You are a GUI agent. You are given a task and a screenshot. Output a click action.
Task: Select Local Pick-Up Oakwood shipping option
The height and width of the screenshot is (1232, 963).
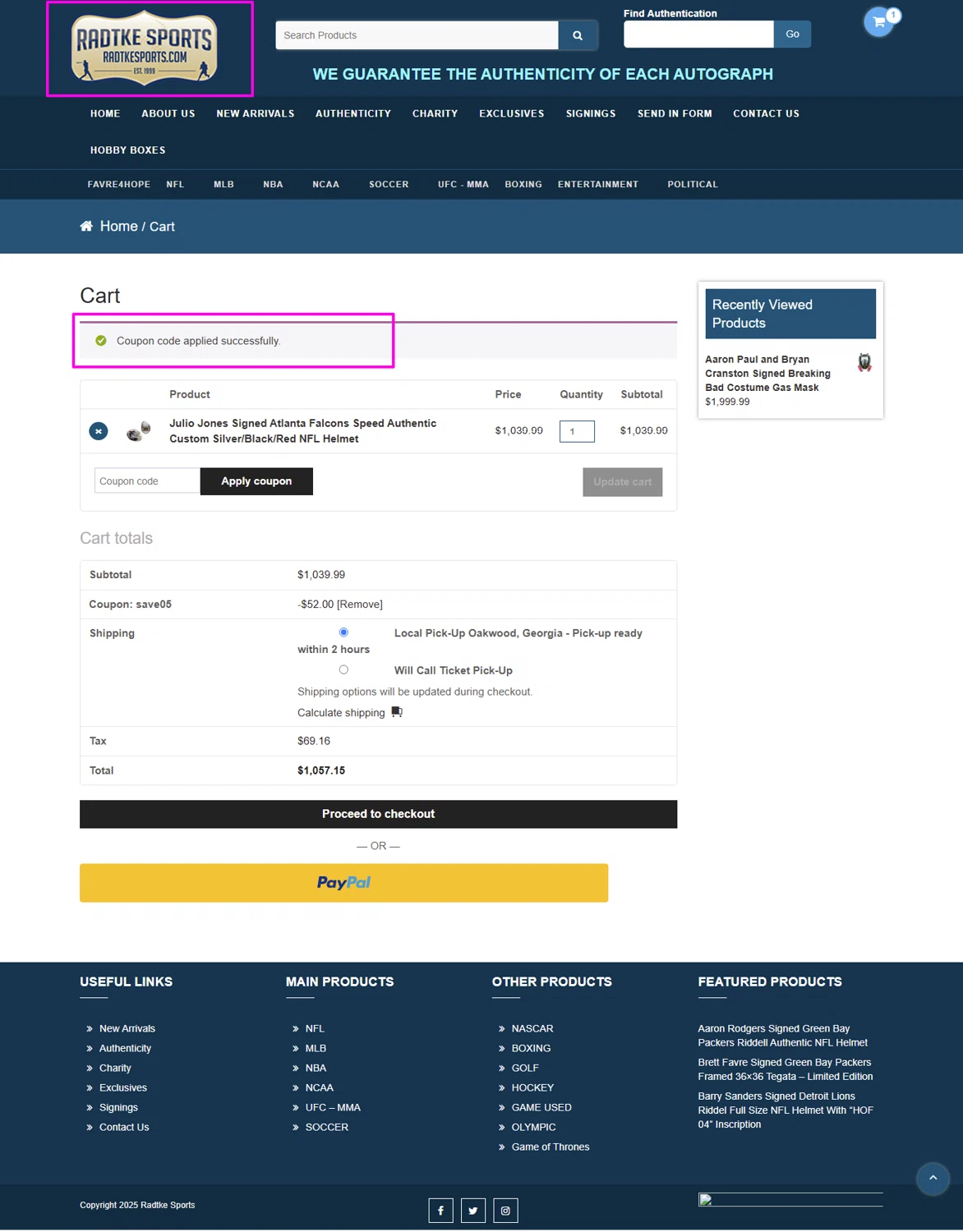(343, 632)
